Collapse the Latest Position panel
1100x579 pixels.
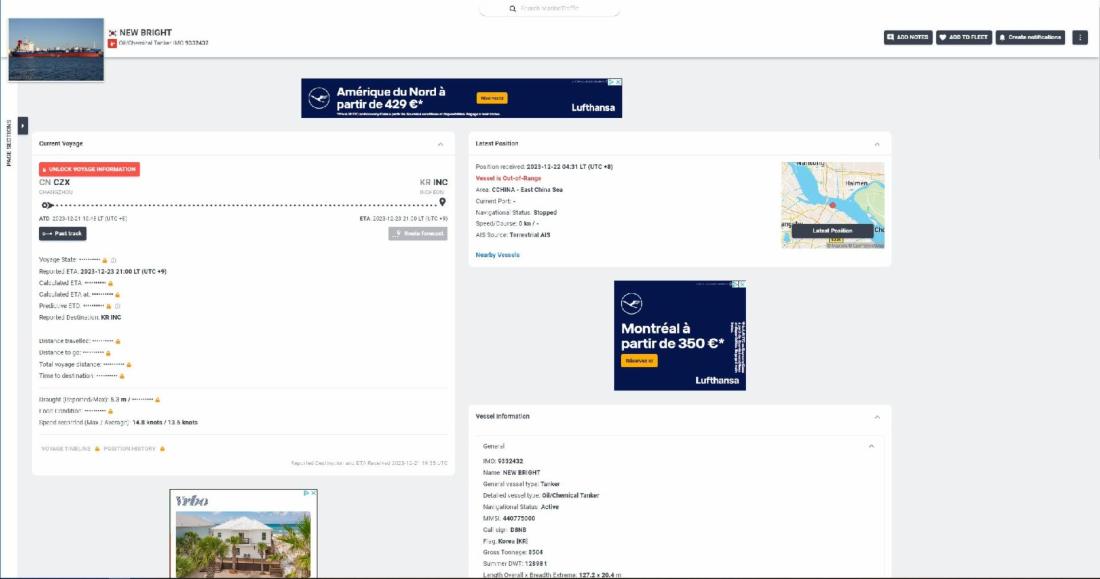coord(877,144)
